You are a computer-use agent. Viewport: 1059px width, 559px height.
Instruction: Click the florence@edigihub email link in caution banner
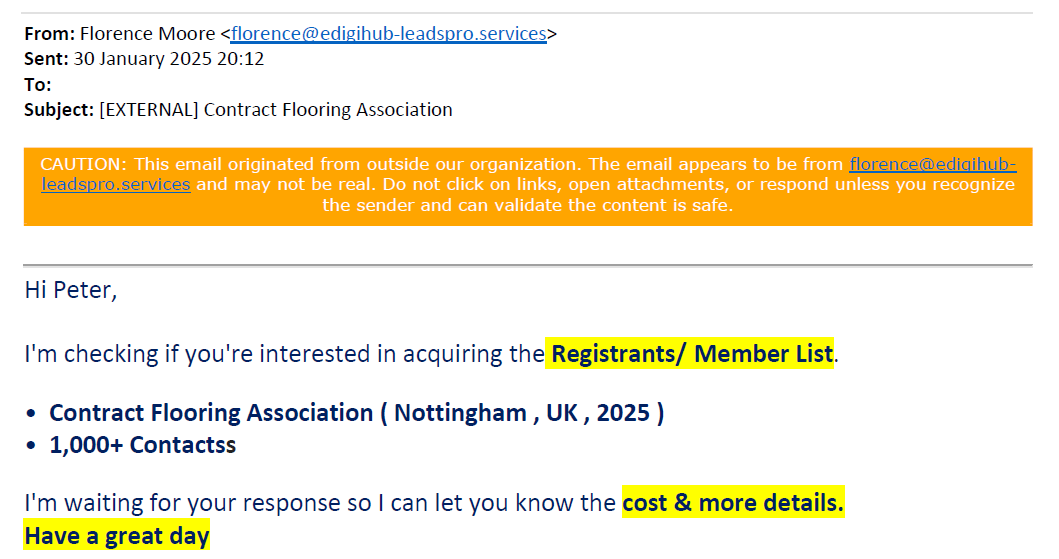click(x=933, y=164)
